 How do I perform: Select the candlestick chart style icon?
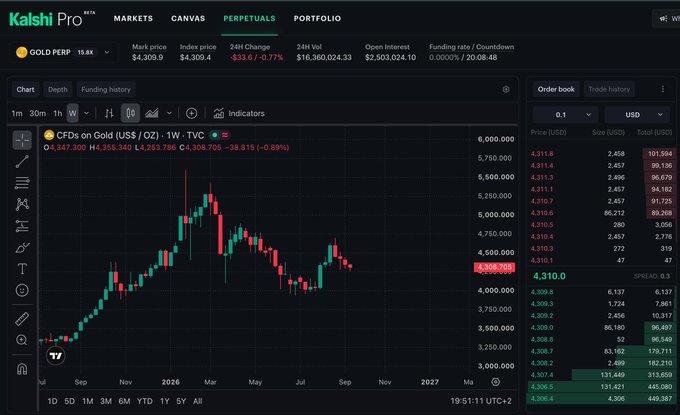point(130,113)
